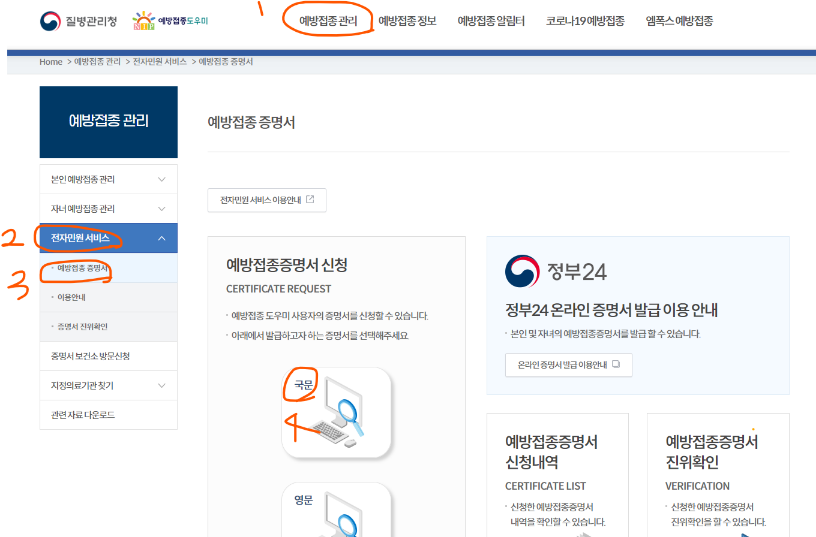Select 자녀 예방접종 관리 in the sidebar
Screen dimensions: 816x537
[x=109, y=209]
